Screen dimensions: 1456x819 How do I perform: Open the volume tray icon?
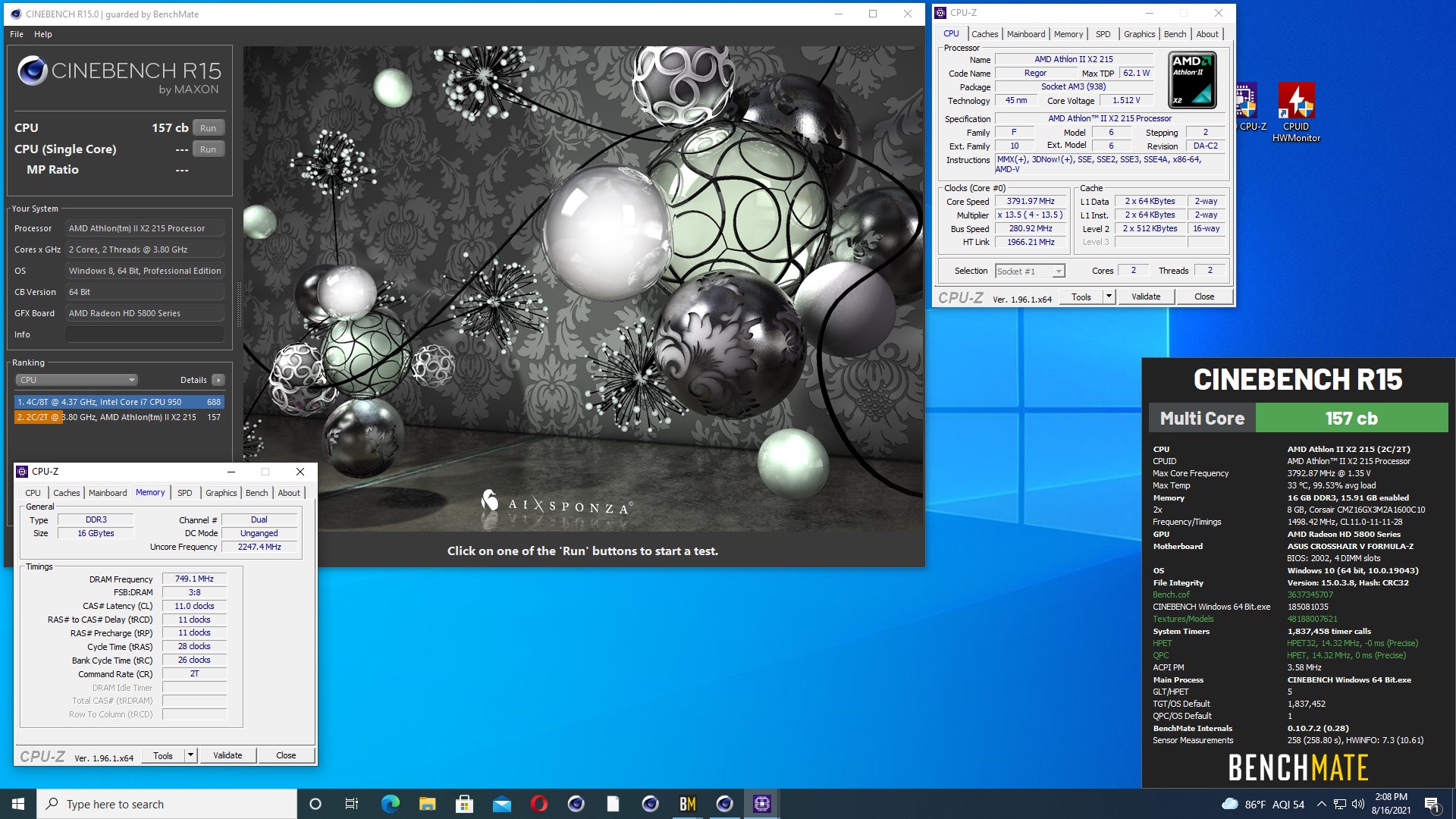(x=1358, y=804)
